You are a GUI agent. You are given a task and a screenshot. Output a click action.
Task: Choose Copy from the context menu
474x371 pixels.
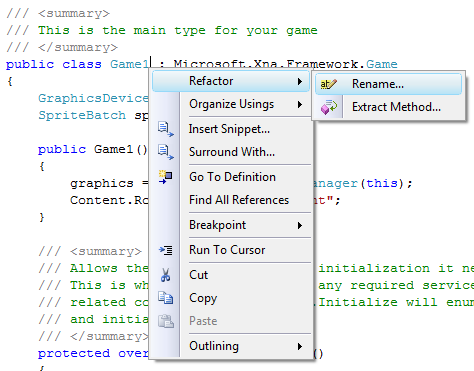231,298
